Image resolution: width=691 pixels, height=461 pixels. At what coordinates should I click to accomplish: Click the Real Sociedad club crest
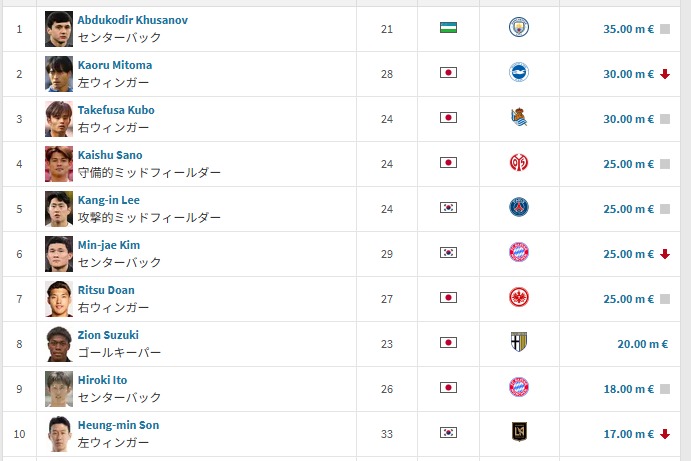click(518, 118)
